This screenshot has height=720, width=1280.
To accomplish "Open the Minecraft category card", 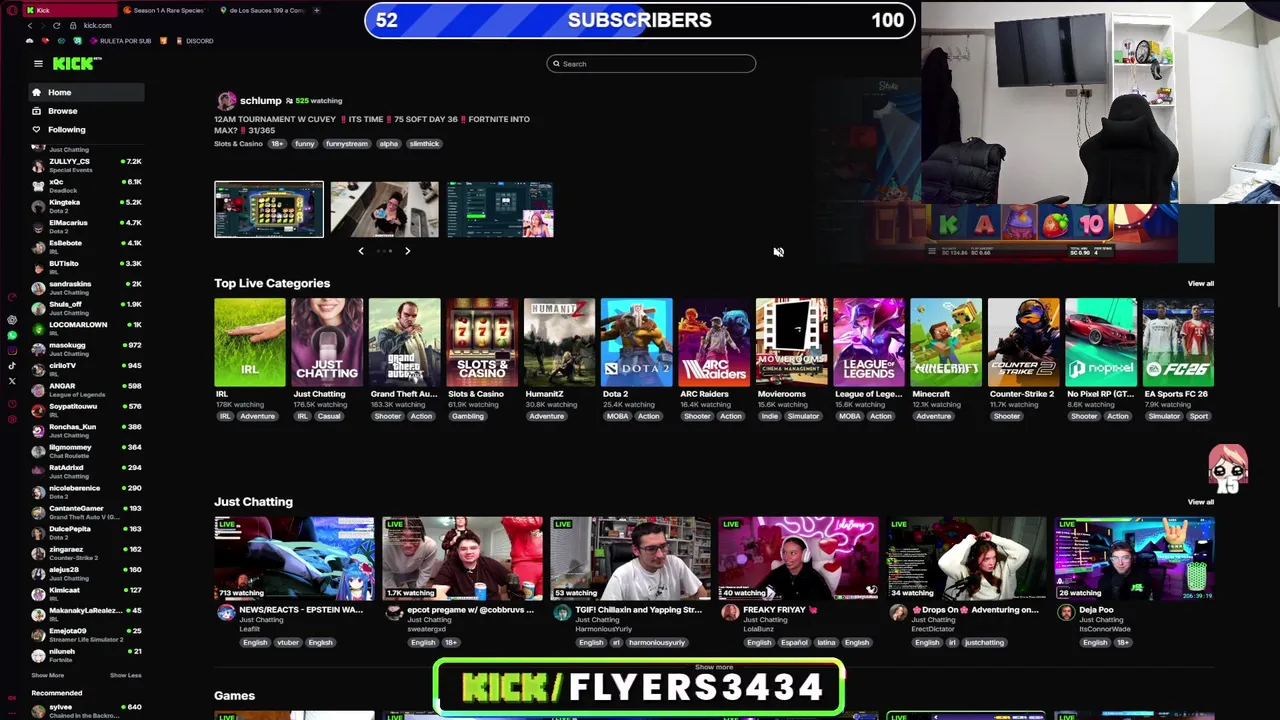I will pyautogui.click(x=946, y=342).
